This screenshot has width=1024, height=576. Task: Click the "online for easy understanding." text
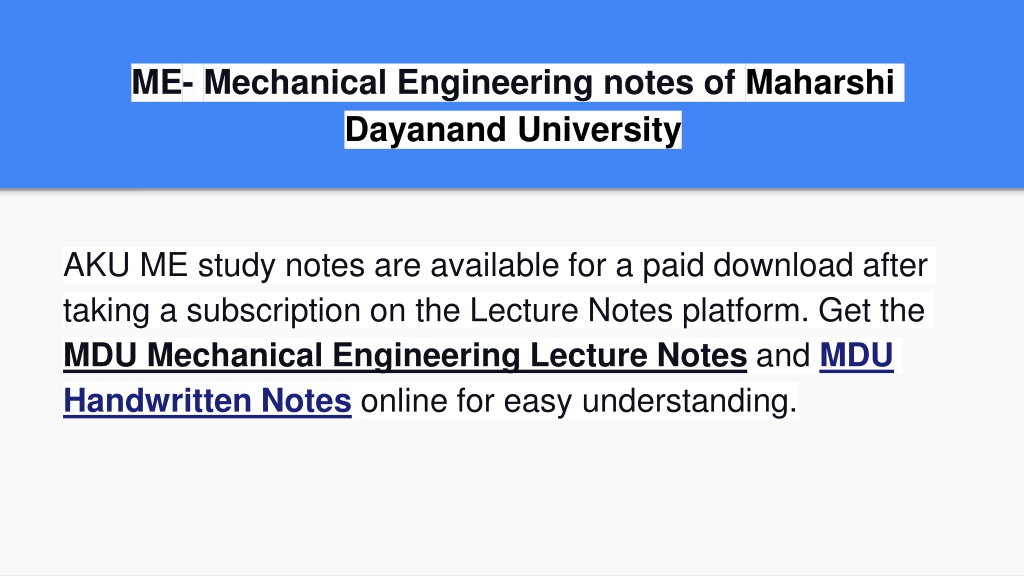pos(579,401)
